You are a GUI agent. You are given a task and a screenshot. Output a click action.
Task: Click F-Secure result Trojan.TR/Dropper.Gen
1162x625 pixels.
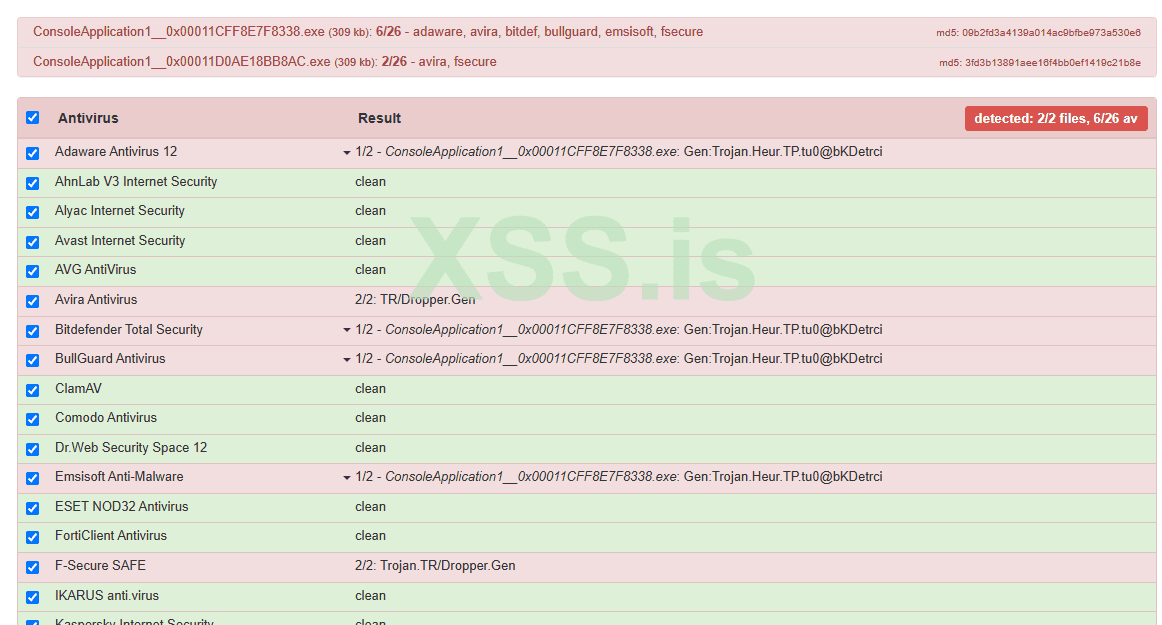[435, 566]
